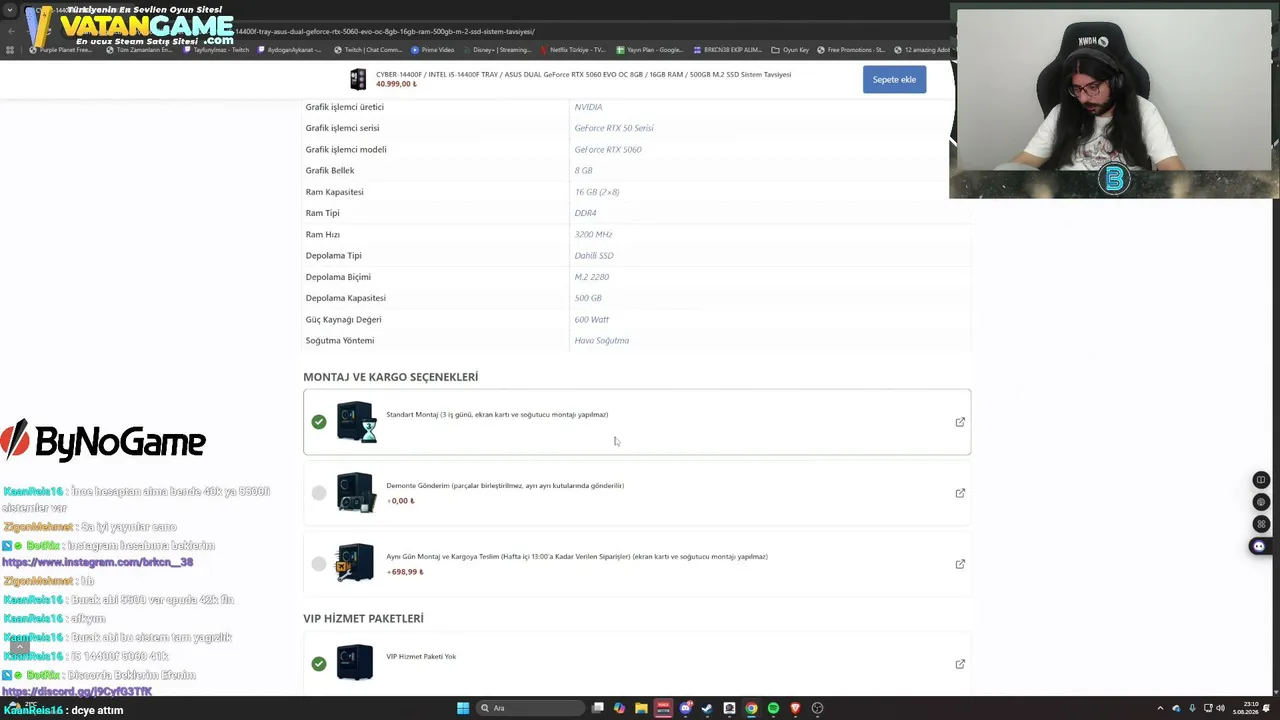Viewport: 1280px width, 720px height.
Task: Open the volume control in system tray
Action: pyautogui.click(x=1221, y=708)
